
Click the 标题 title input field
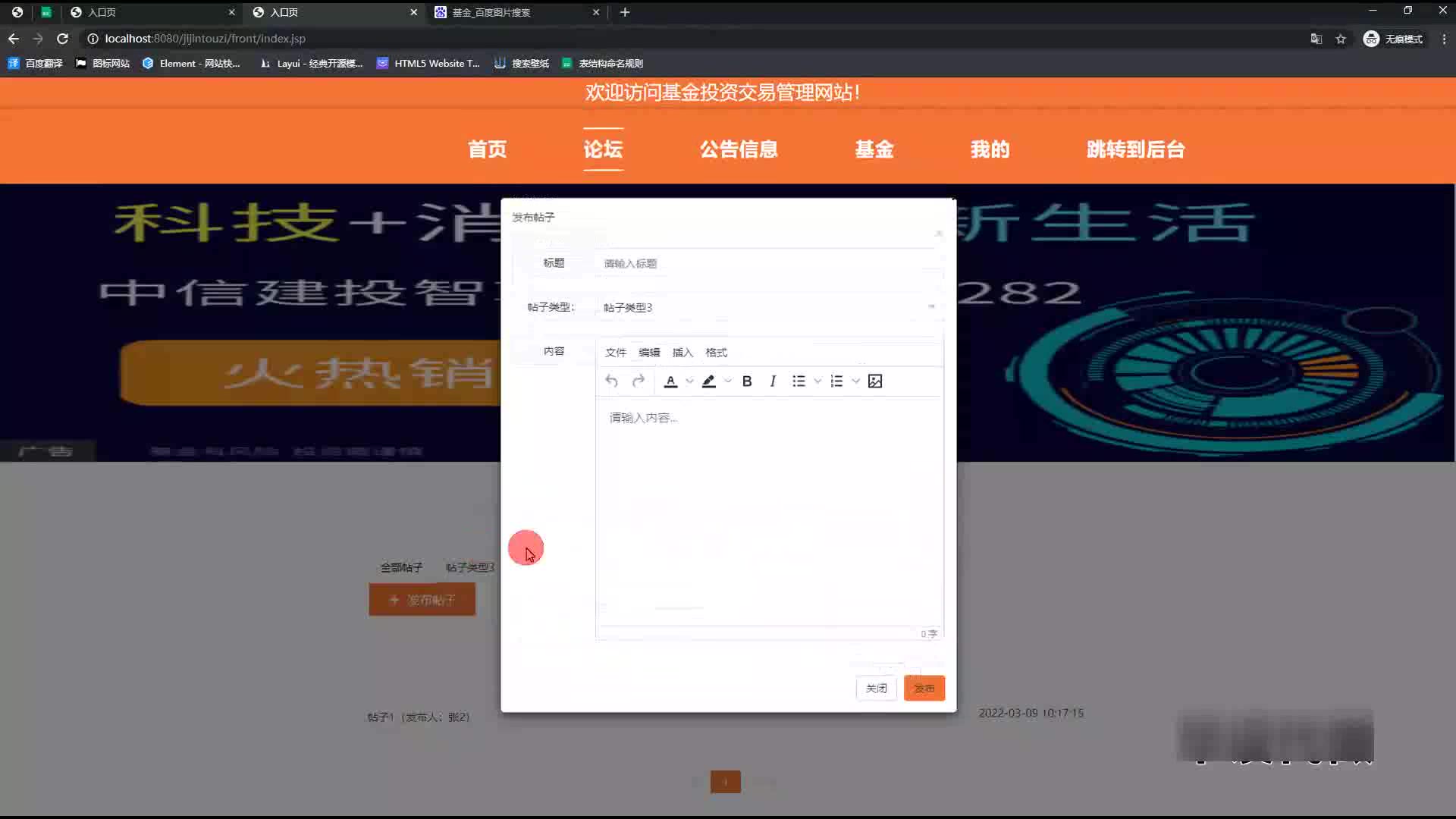pos(768,263)
